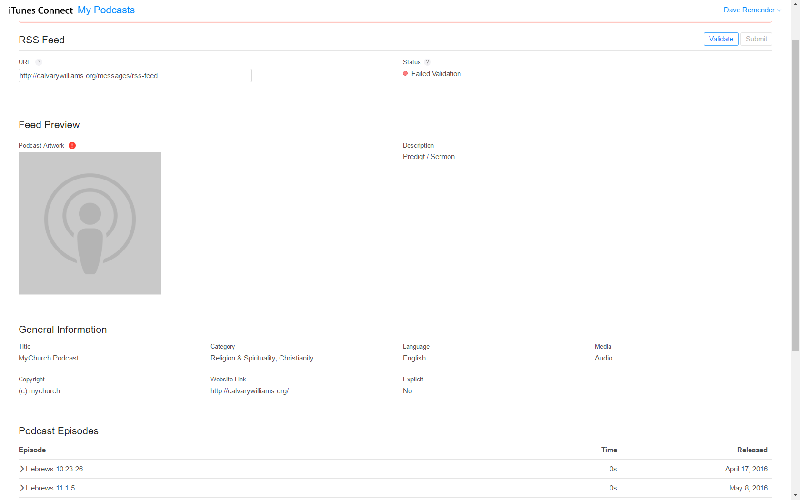Click the help icon beside Status label
The image size is (800, 500).
427,62
